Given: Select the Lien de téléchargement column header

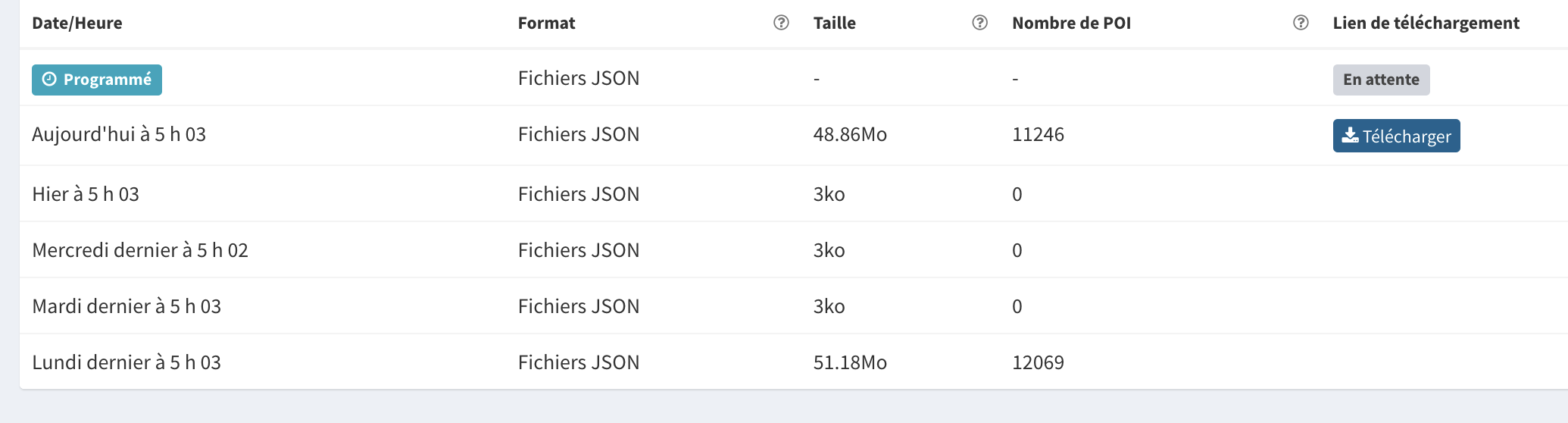Looking at the screenshot, I should coord(1426,23).
